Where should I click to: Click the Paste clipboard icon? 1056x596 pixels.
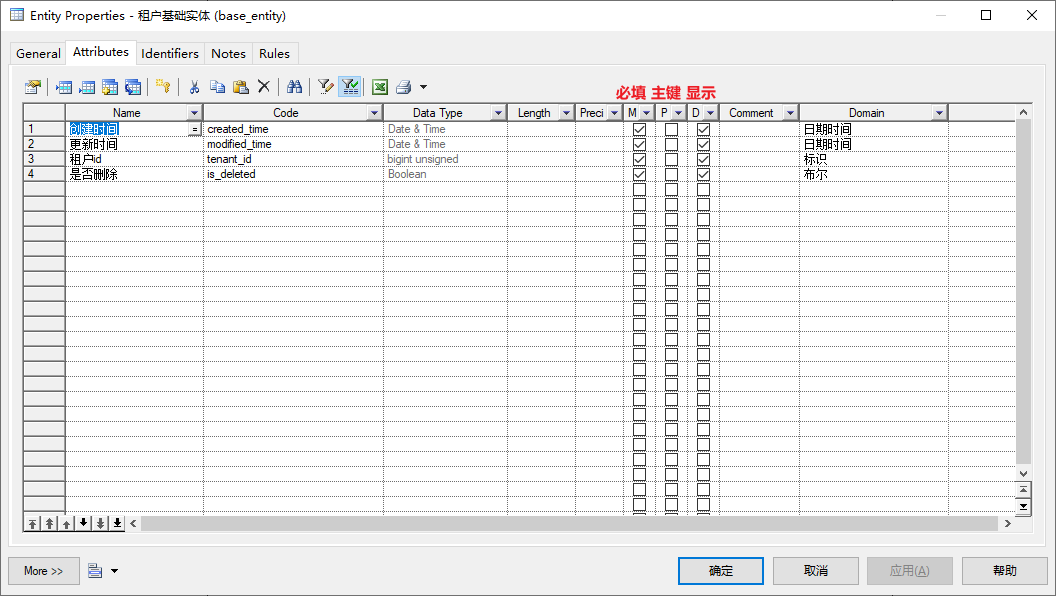(240, 87)
